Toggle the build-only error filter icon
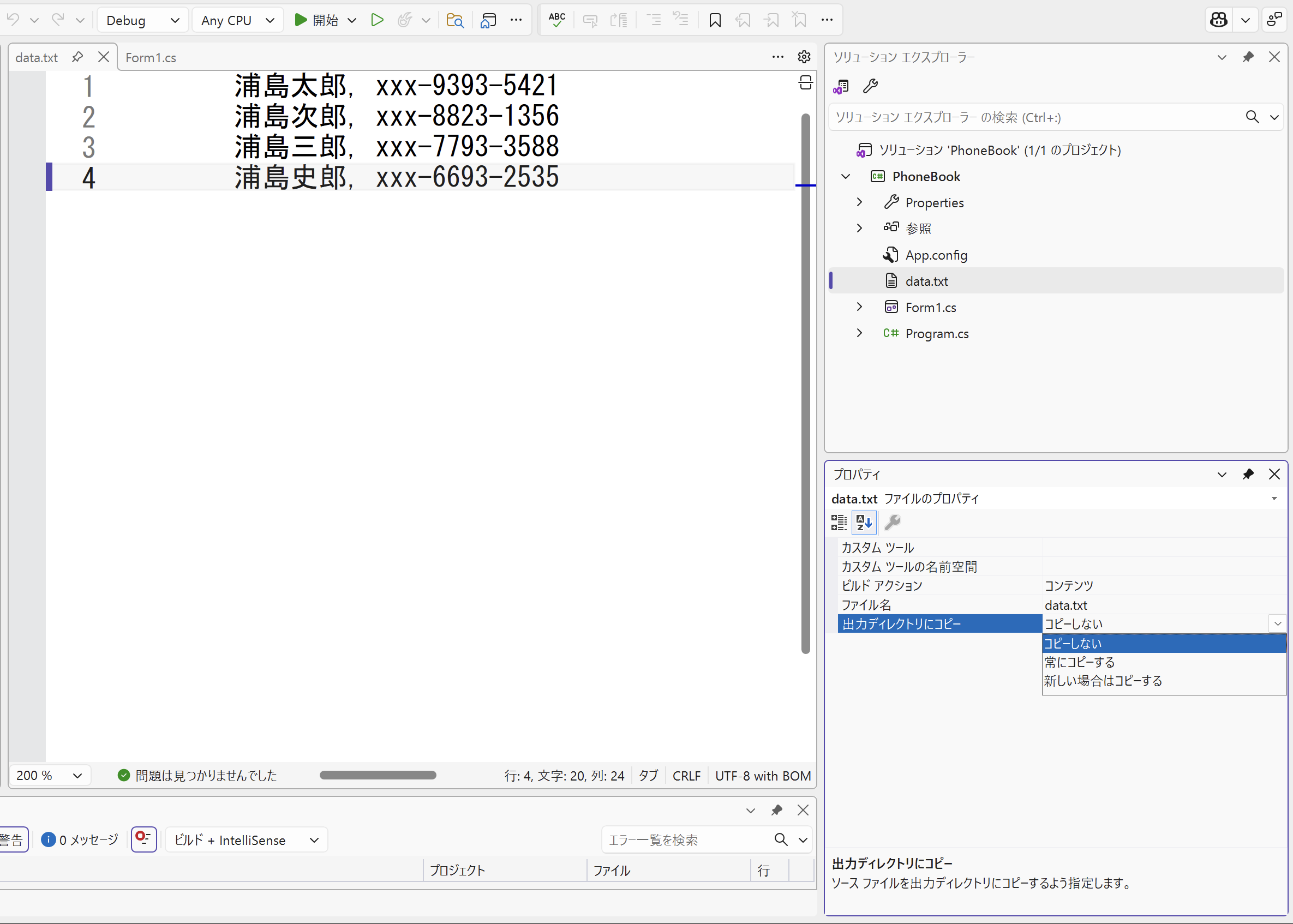This screenshot has width=1293, height=924. [143, 839]
